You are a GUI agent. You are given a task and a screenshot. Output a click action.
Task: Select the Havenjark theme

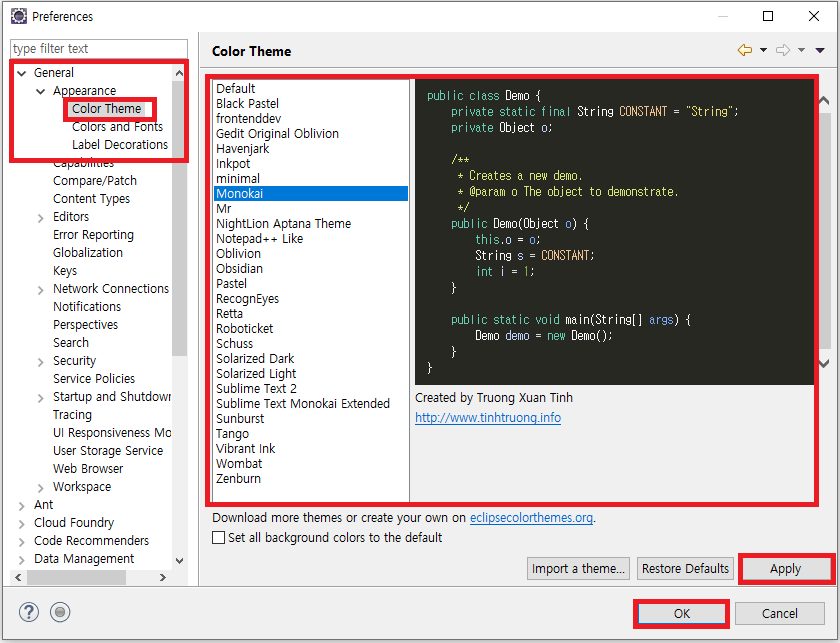coord(311,148)
